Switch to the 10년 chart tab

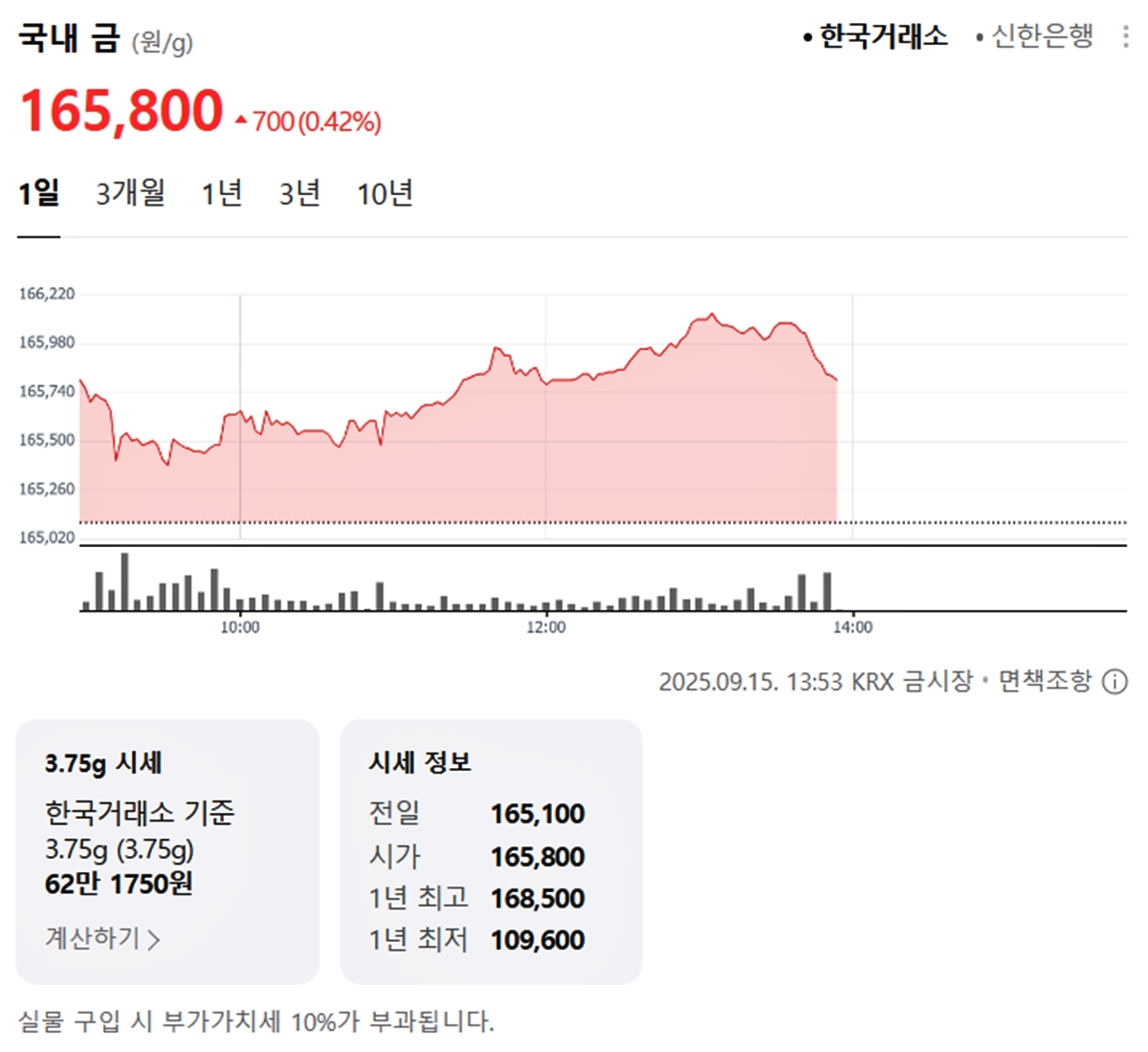385,193
